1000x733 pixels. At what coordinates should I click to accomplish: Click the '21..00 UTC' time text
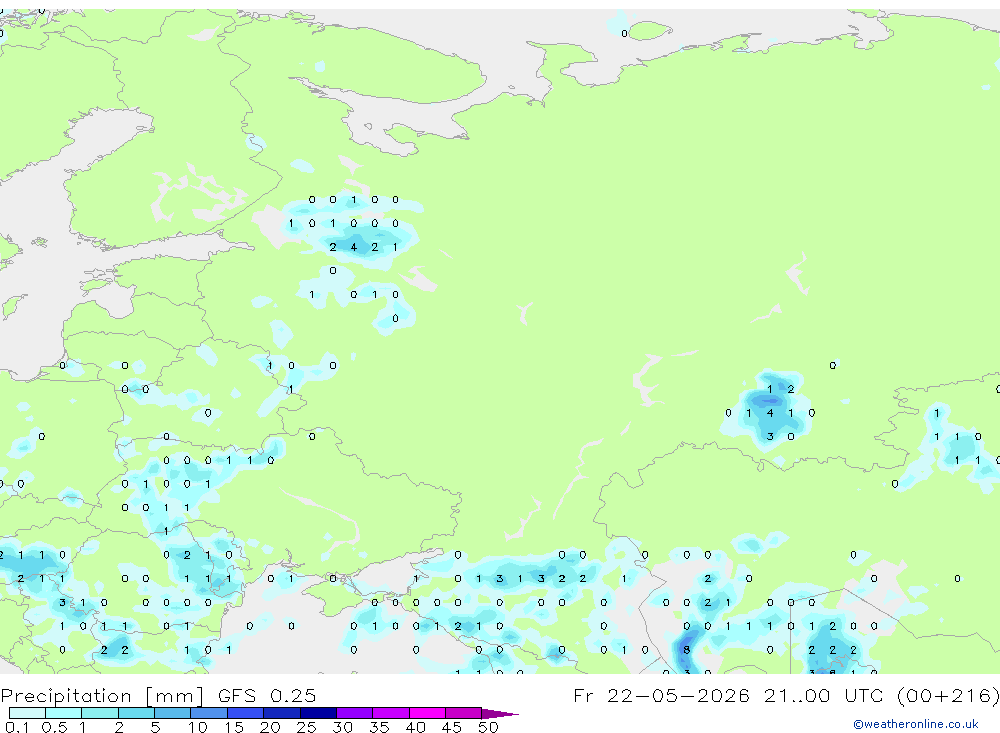click(x=826, y=695)
